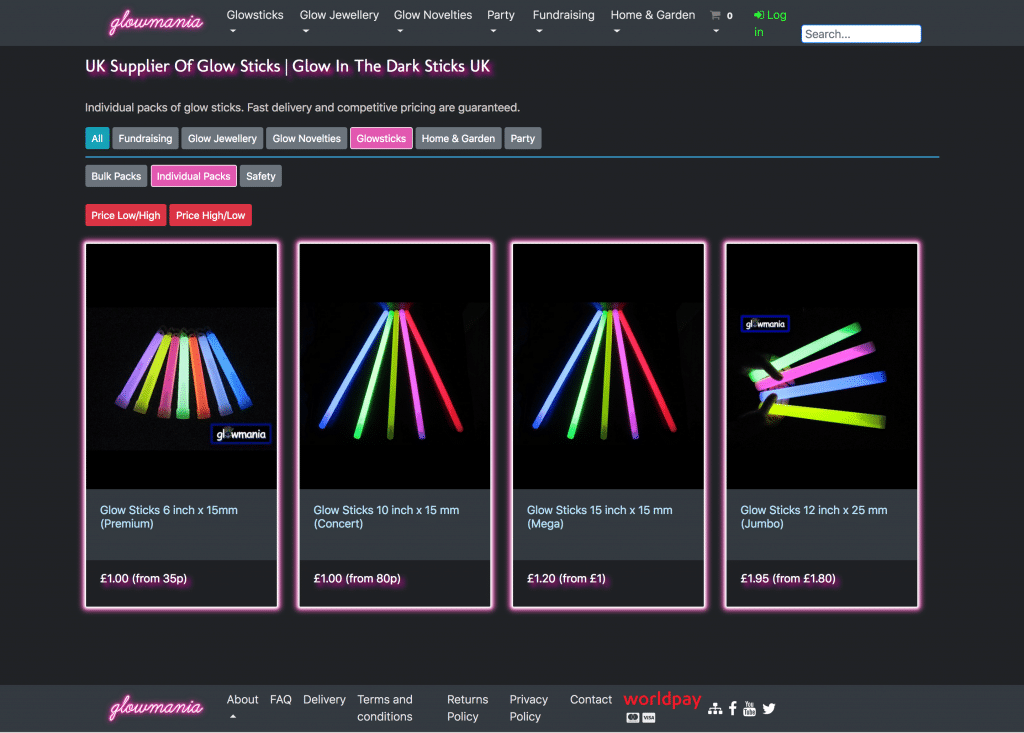Open Glow Sticks 10 inch x 15 mm (Concert) title
Image resolution: width=1024 pixels, height=733 pixels.
point(386,517)
